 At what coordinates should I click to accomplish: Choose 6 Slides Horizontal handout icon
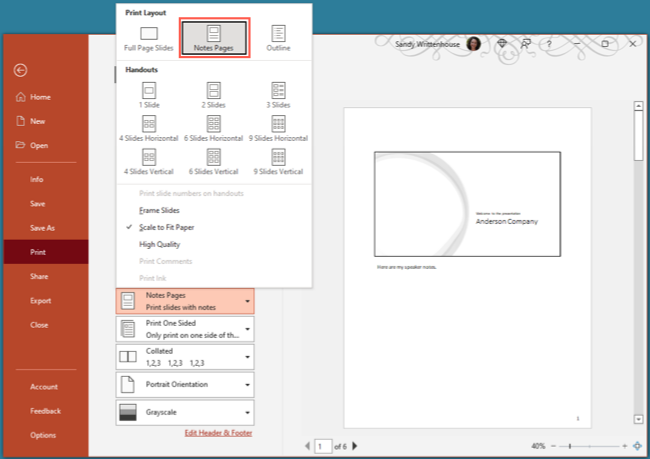(x=213, y=124)
